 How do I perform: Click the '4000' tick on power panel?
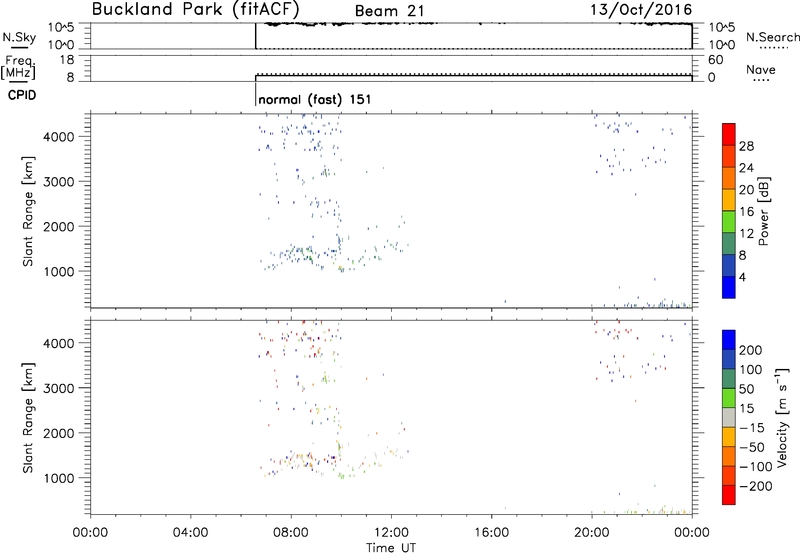59,137
